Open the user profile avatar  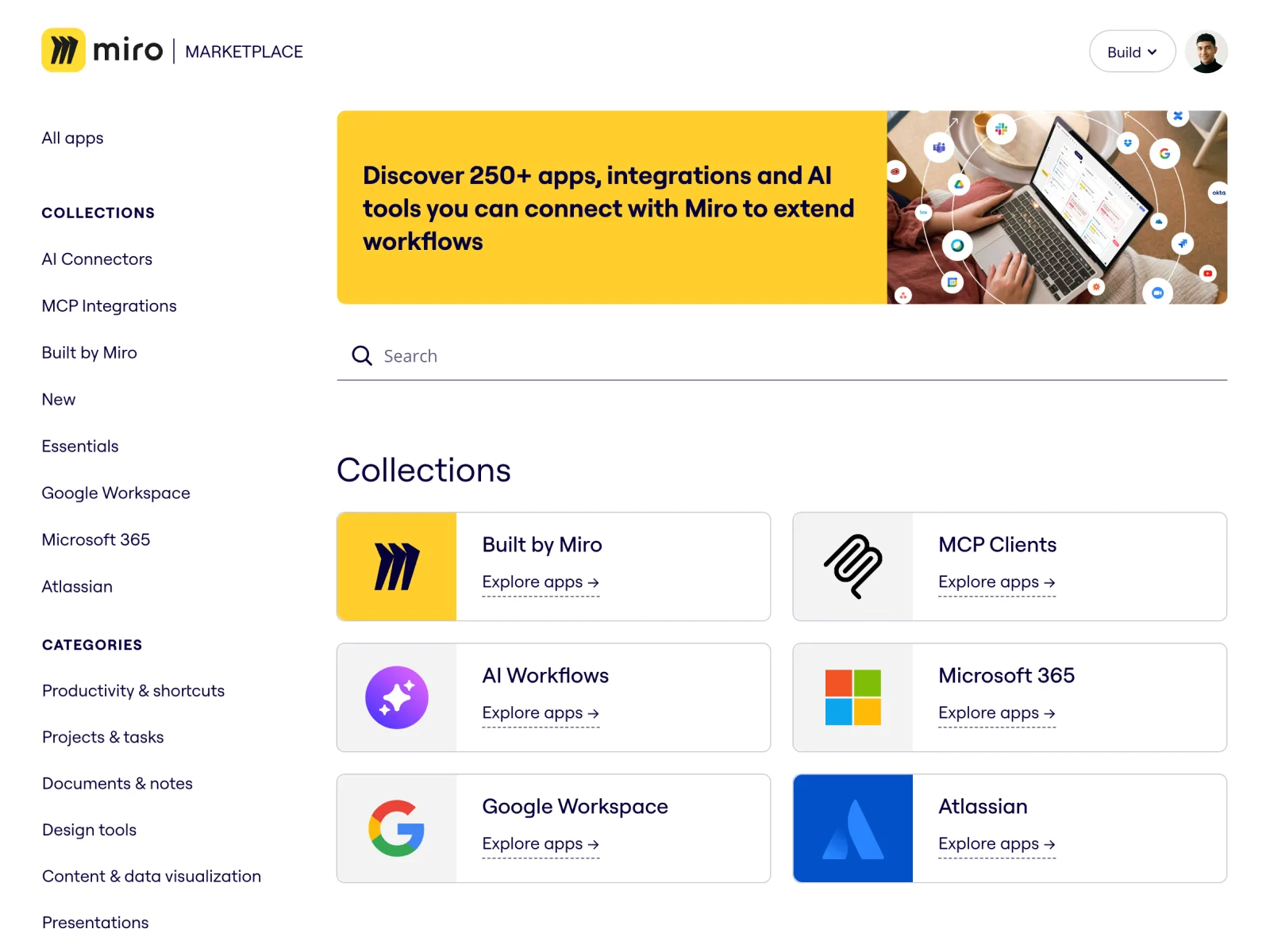tap(1206, 52)
